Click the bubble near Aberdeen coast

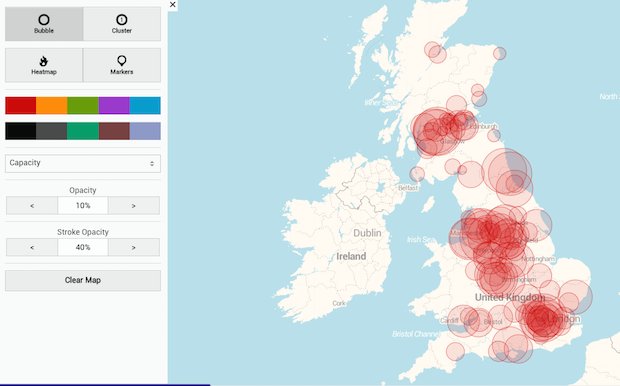pyautogui.click(x=499, y=53)
